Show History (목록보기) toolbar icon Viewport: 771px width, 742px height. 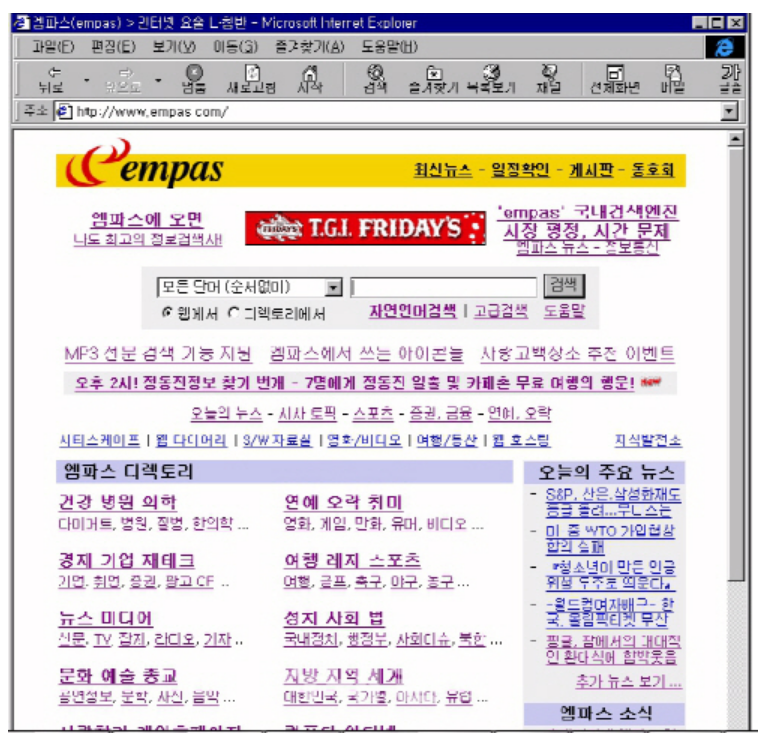[x=490, y=78]
